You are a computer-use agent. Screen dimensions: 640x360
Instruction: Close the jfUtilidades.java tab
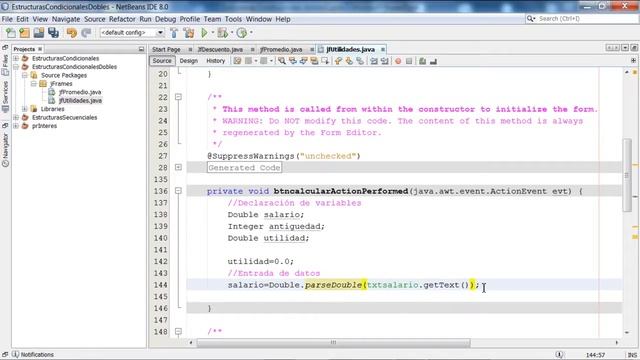pos(382,49)
